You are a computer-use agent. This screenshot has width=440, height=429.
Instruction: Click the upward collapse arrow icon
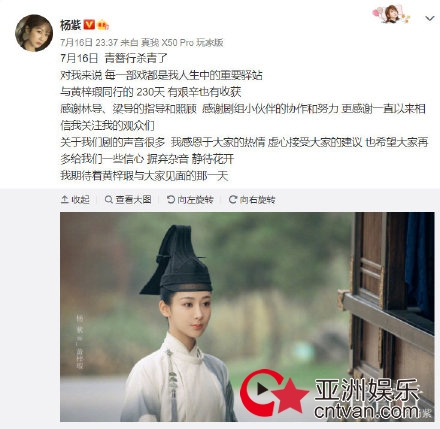64,200
